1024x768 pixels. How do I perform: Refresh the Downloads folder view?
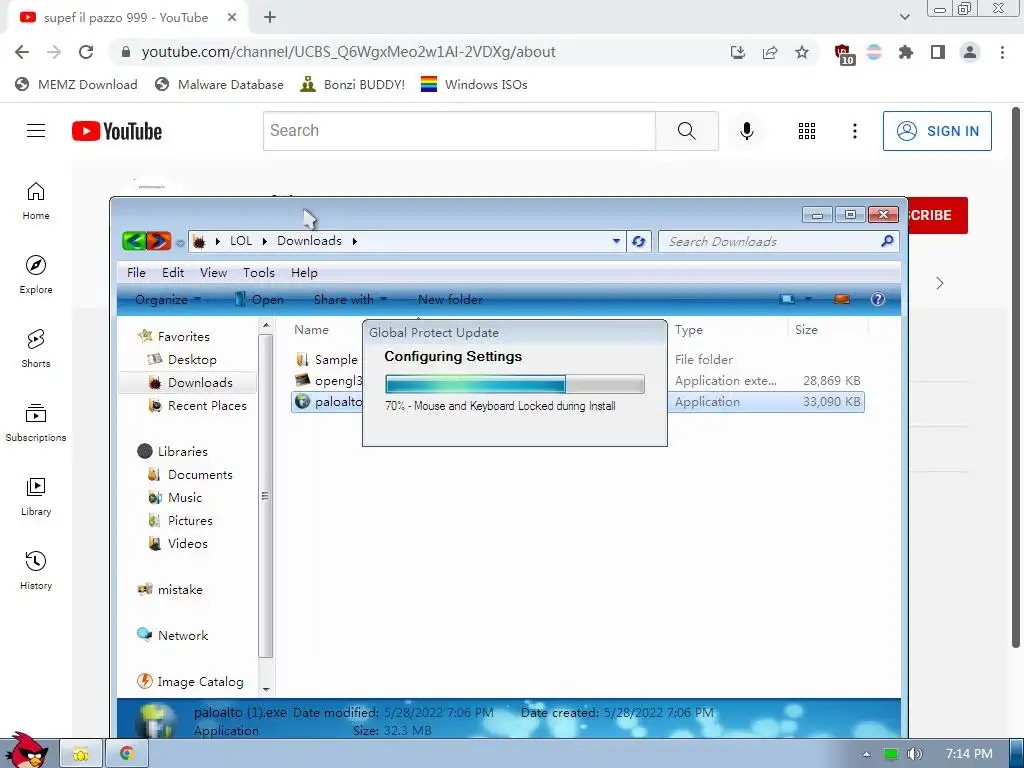639,242
